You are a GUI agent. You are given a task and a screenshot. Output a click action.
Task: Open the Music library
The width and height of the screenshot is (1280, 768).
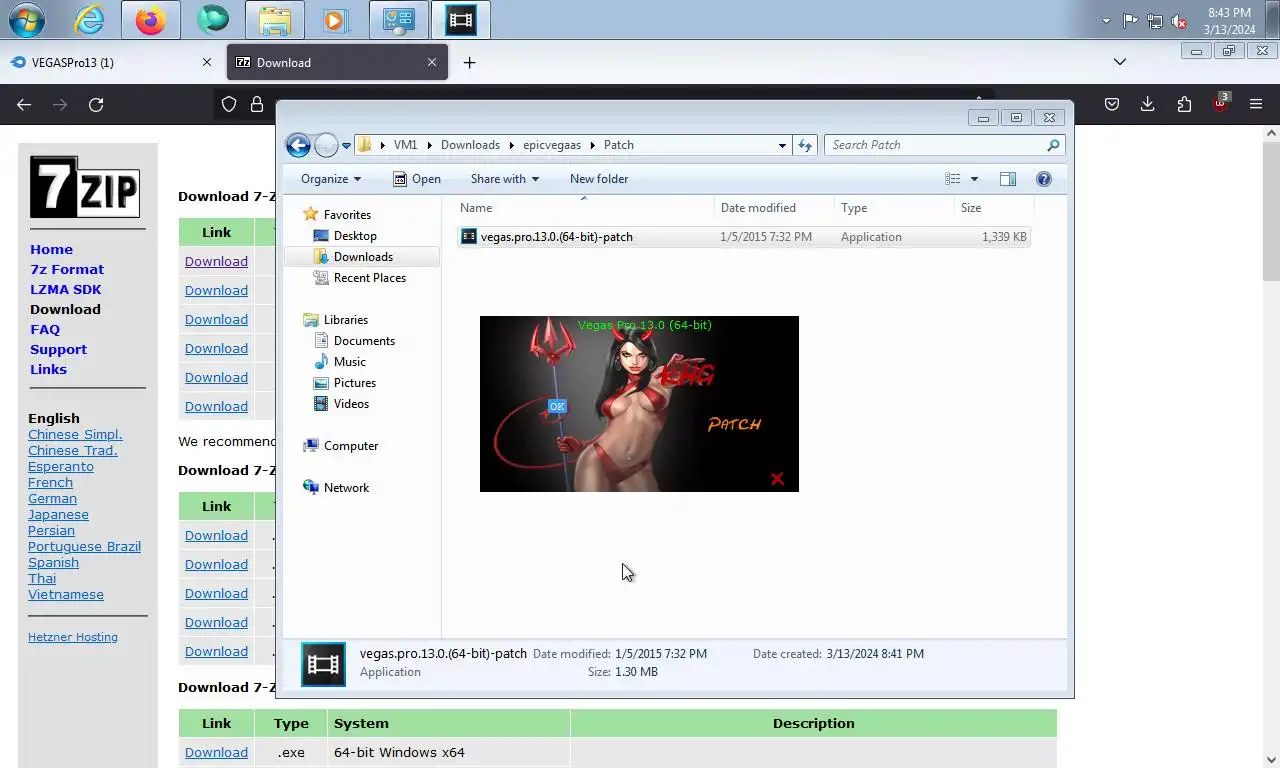tap(350, 362)
